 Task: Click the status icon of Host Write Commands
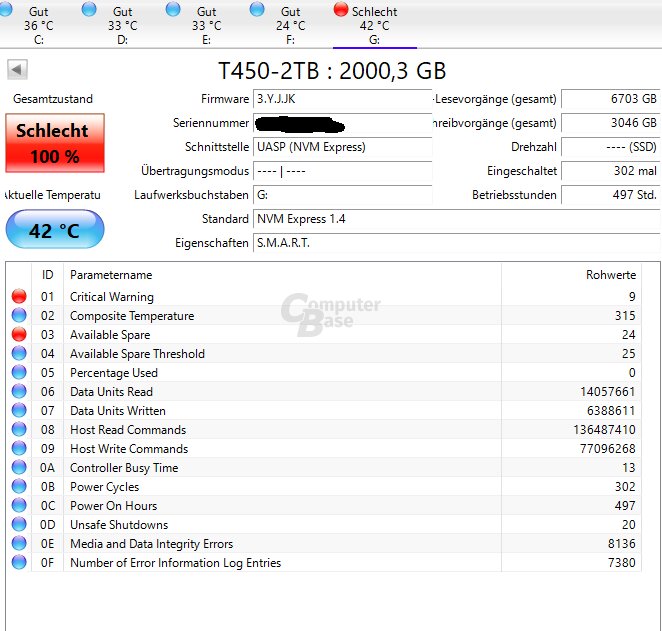[x=19, y=448]
